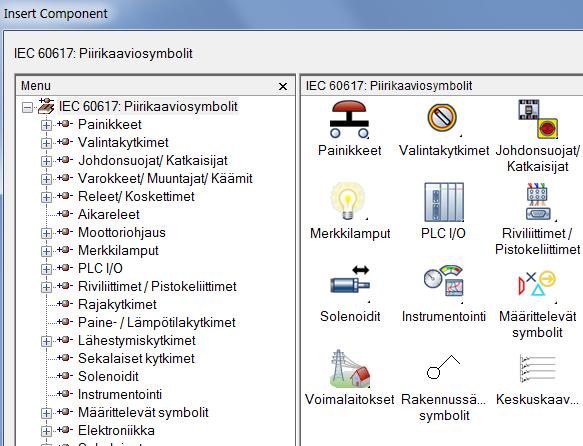
Task: Select Painikkeet label in the tree
Action: tap(110, 125)
